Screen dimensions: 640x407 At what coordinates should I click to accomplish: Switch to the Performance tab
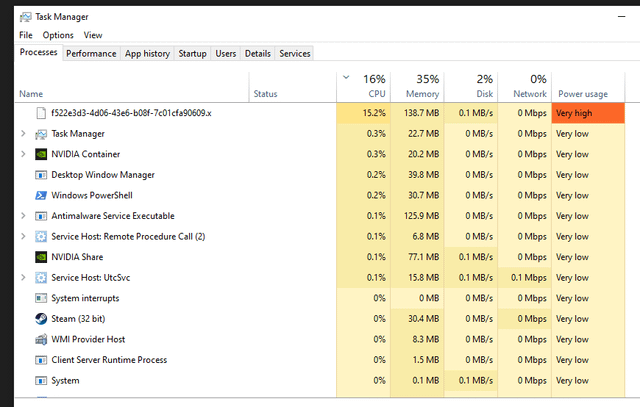[x=91, y=53]
